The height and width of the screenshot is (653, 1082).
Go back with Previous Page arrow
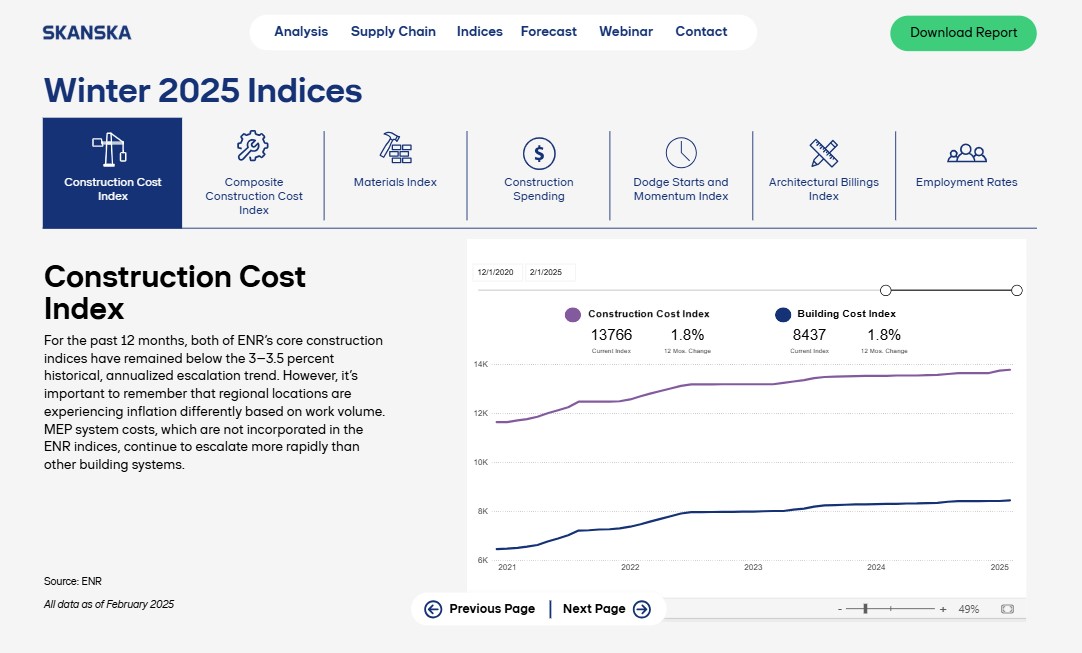[433, 609]
